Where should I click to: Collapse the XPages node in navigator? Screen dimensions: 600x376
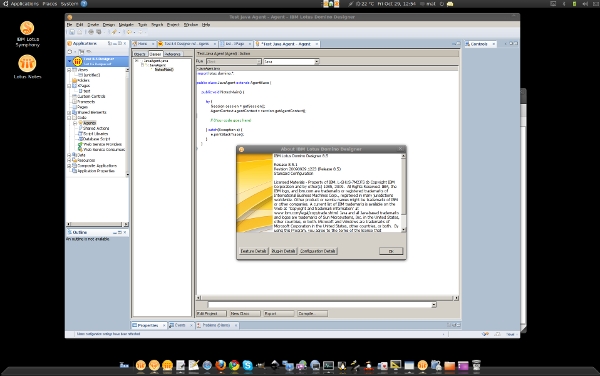(69, 86)
